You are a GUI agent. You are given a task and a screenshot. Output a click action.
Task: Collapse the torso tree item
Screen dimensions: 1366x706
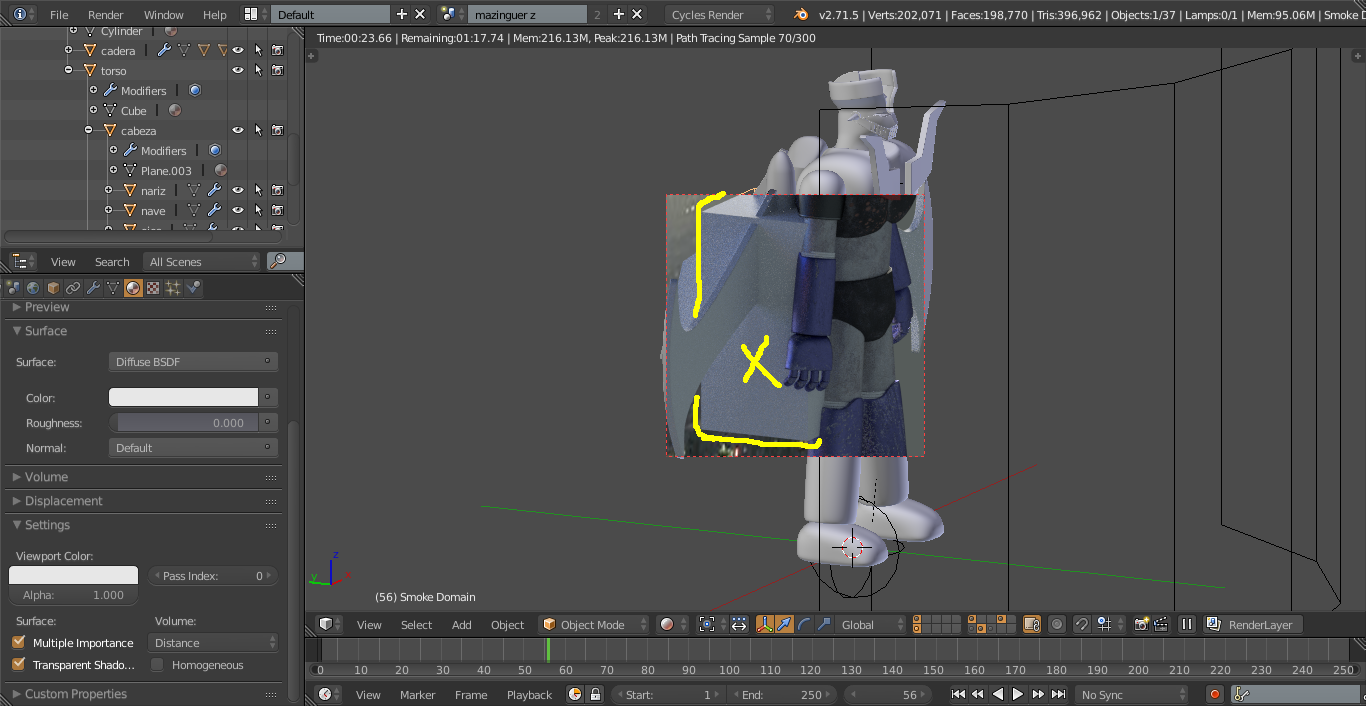tap(69, 70)
